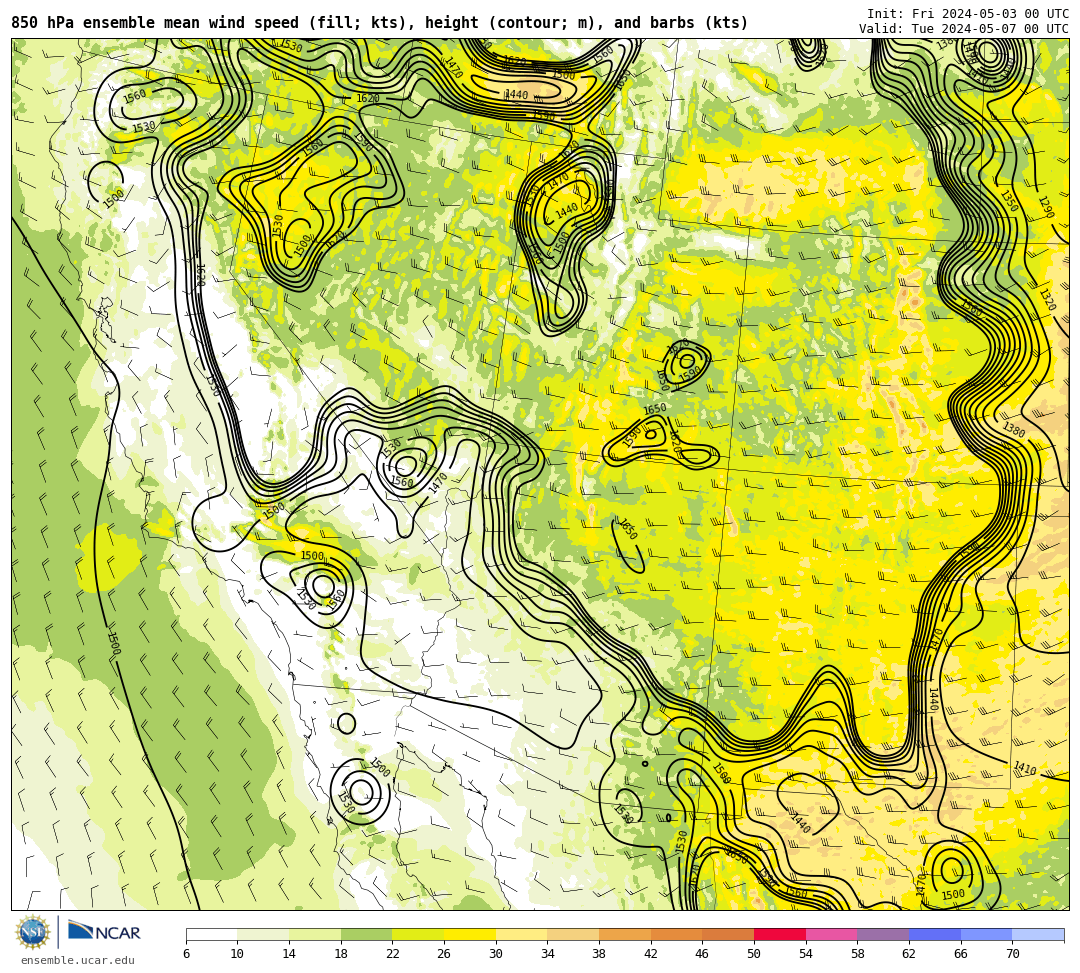Click the 1410 height contour label

click(x=1025, y=768)
